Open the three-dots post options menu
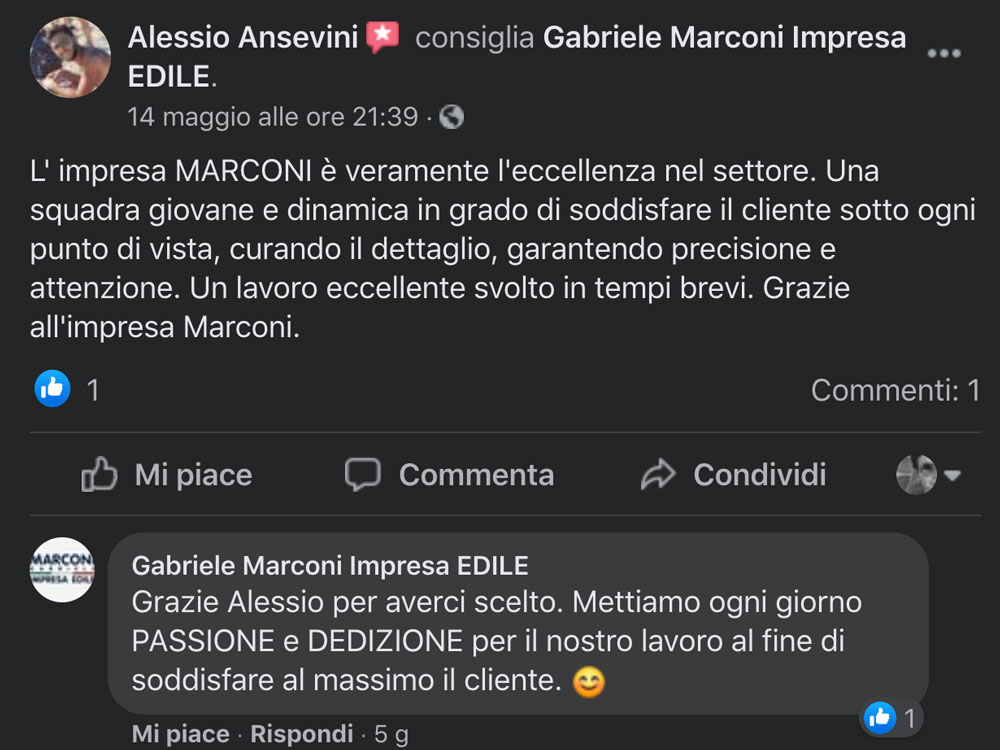 943,53
